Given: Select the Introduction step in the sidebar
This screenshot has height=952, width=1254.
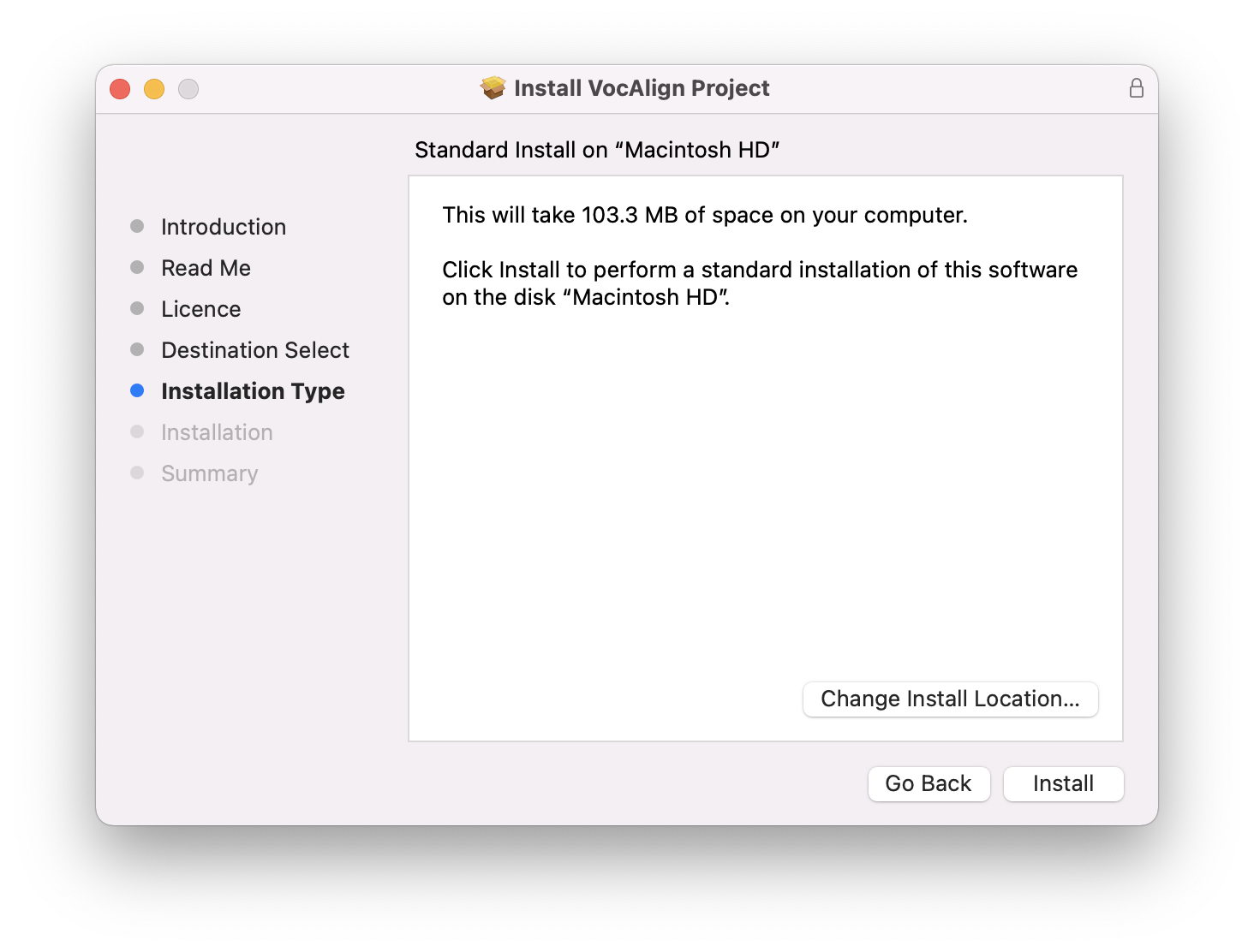Looking at the screenshot, I should 224,227.
